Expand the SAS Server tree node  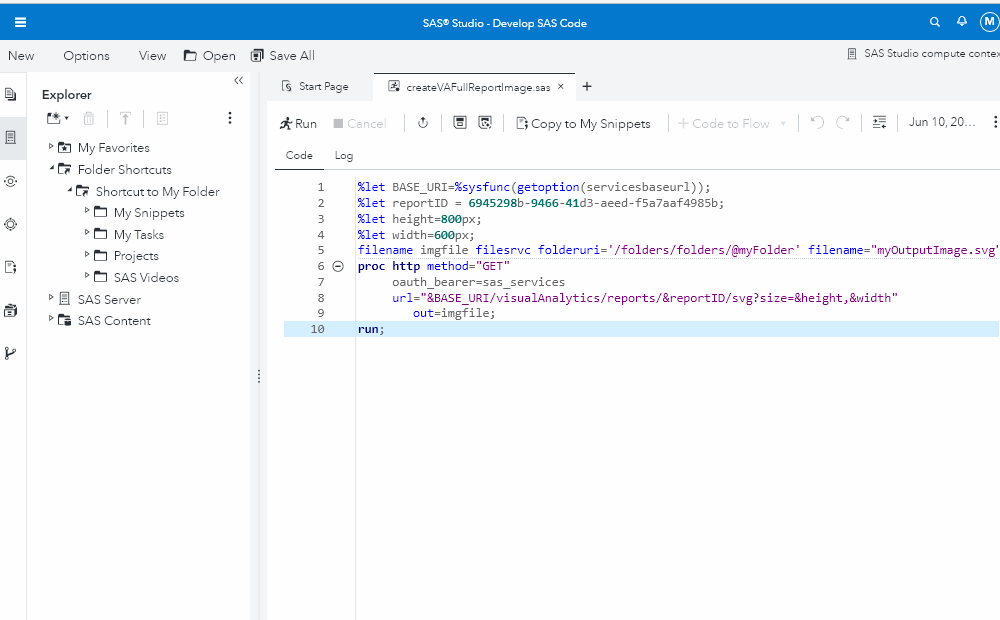click(50, 299)
